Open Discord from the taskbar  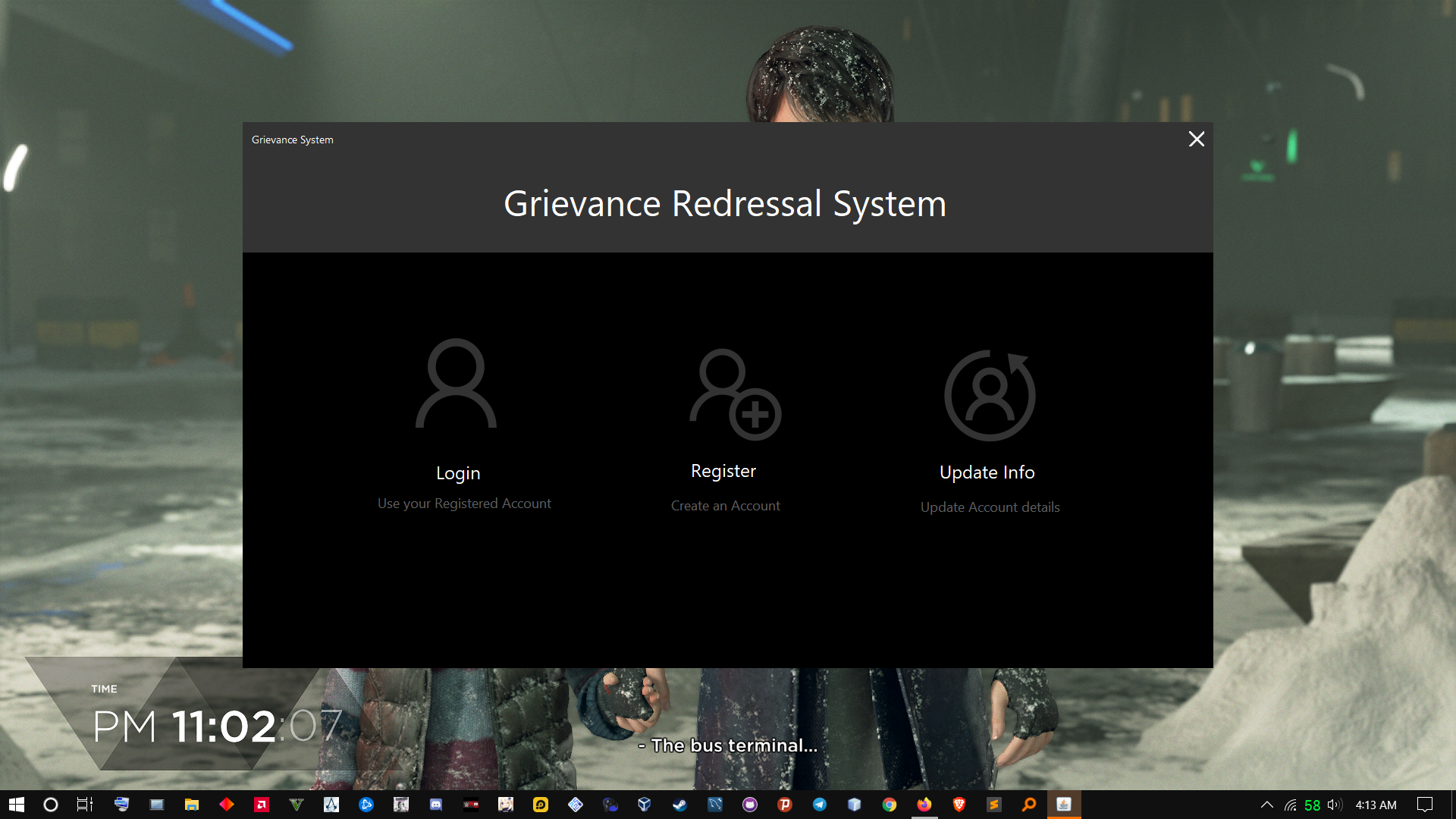pyautogui.click(x=436, y=805)
